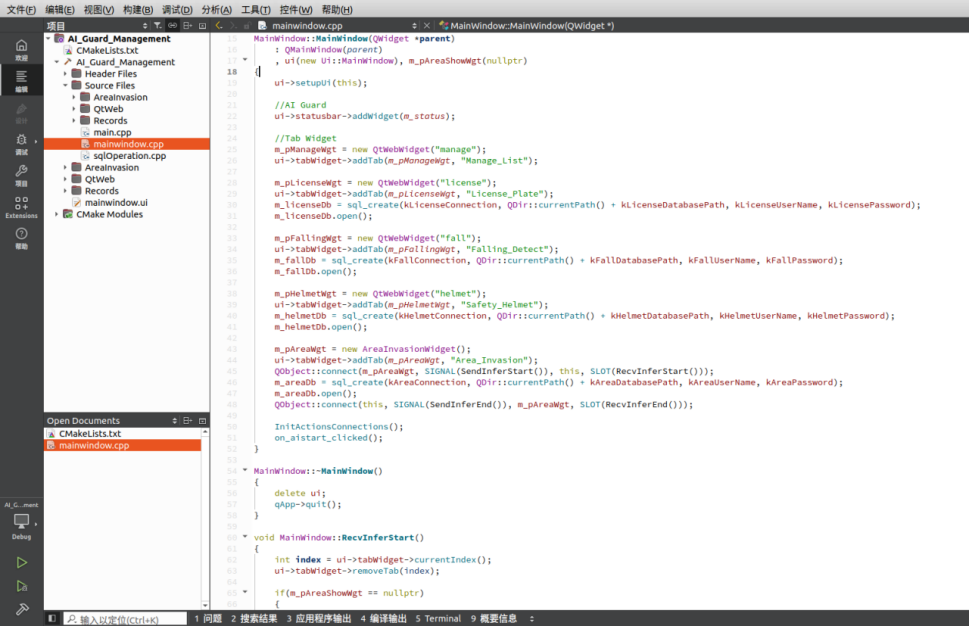Split the Open Documents panel
The image size is (970, 627).
tap(187, 420)
